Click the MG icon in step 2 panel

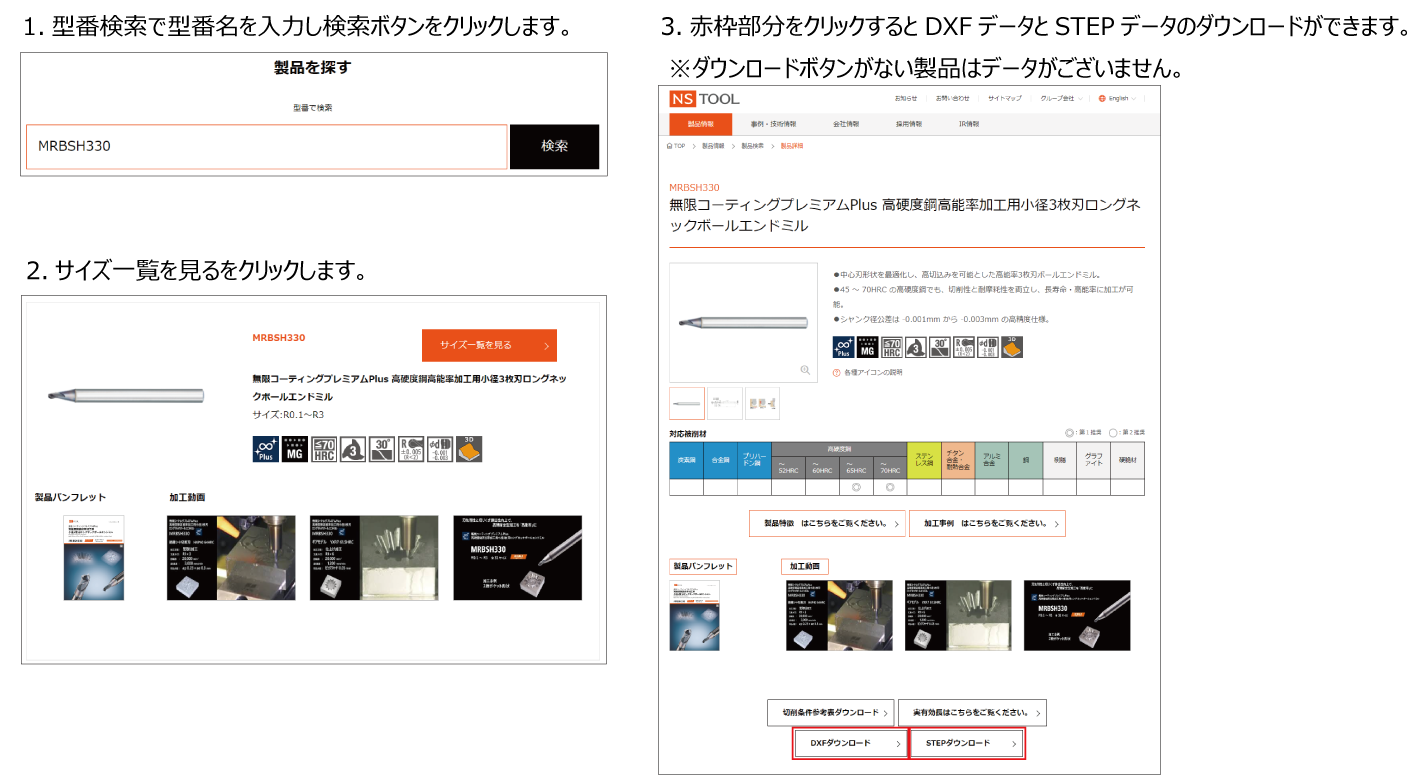294,449
